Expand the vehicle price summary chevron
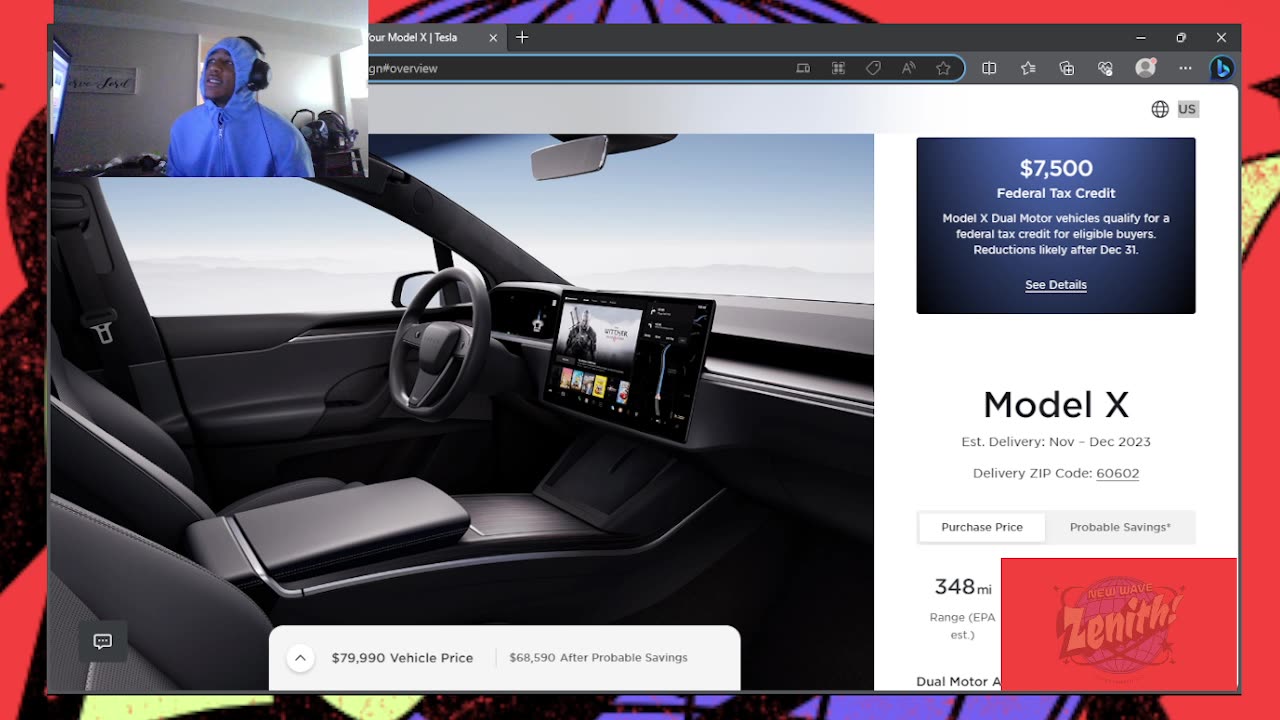Screen dimensions: 1280x720 (300, 657)
